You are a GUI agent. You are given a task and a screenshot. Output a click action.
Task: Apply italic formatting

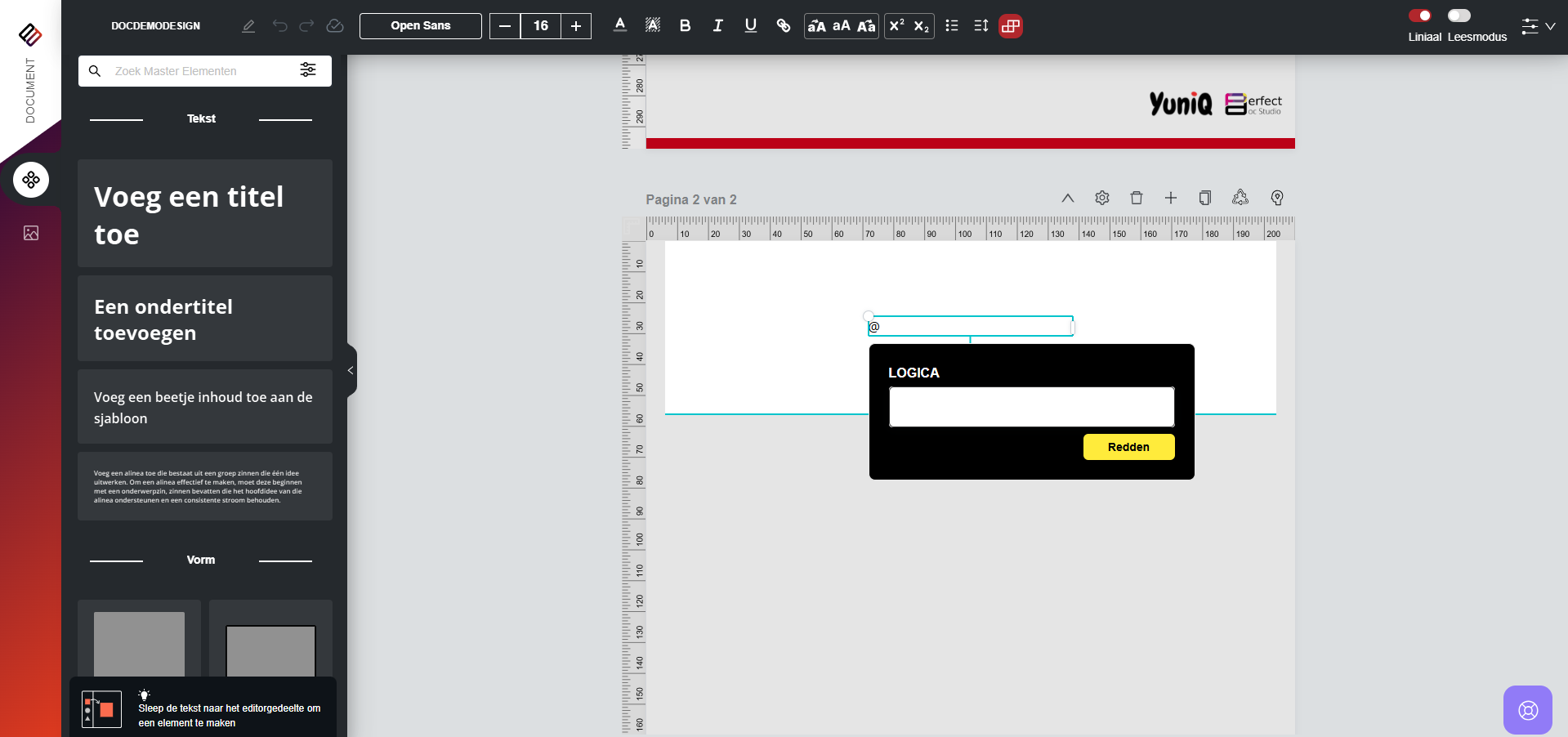(717, 26)
